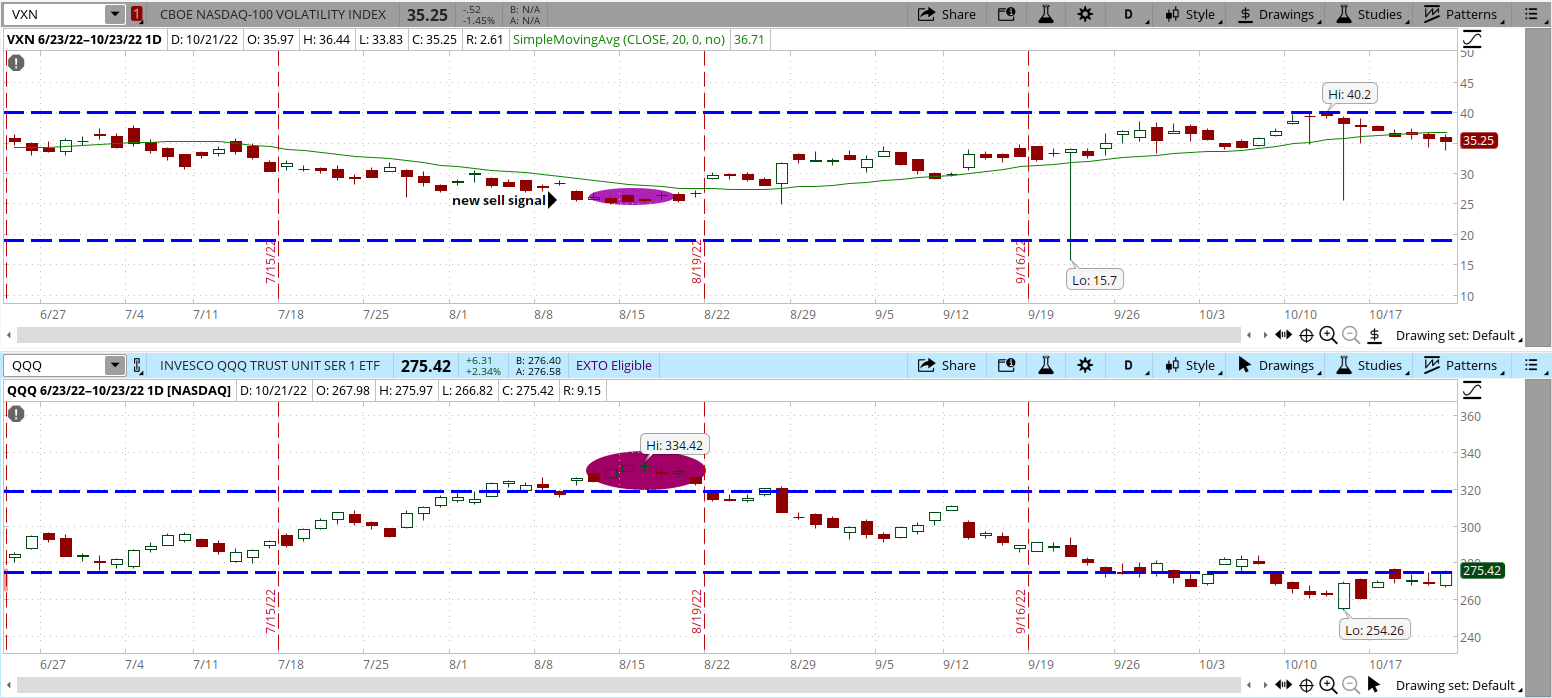Screen dimensions: 1552x698
Task: Click the crosshair pan icon under VXN chart
Action: tap(1306, 335)
